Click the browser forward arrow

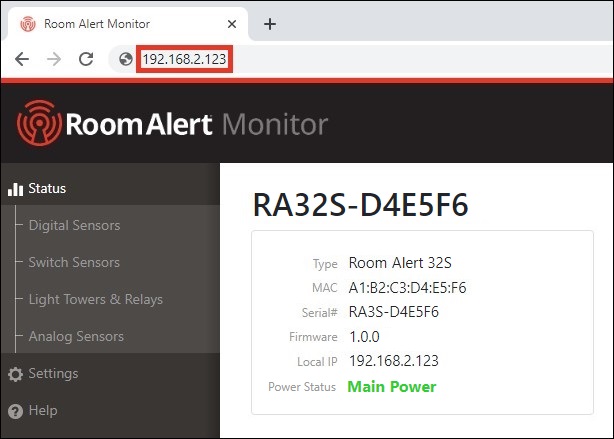point(54,59)
